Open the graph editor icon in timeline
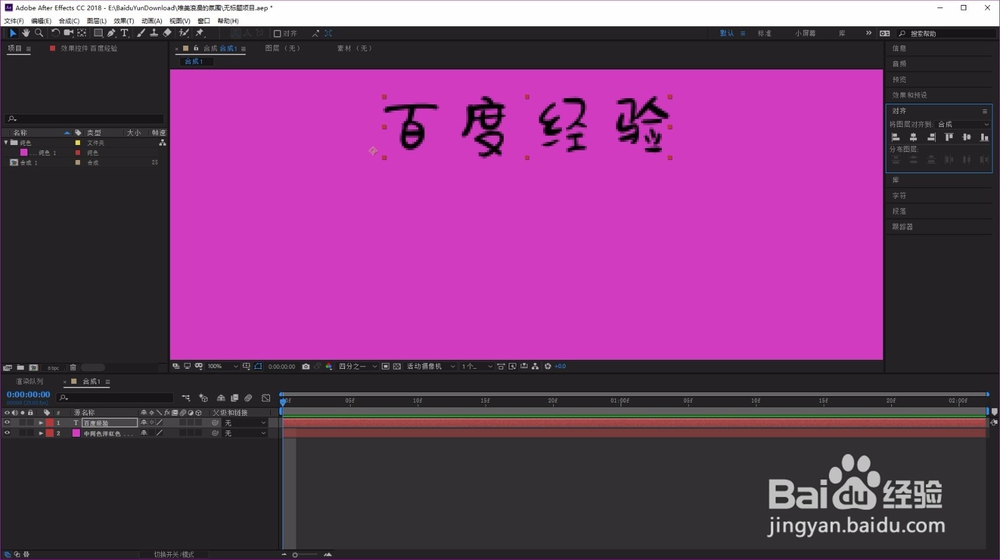The width and height of the screenshot is (1000, 560). (x=266, y=398)
